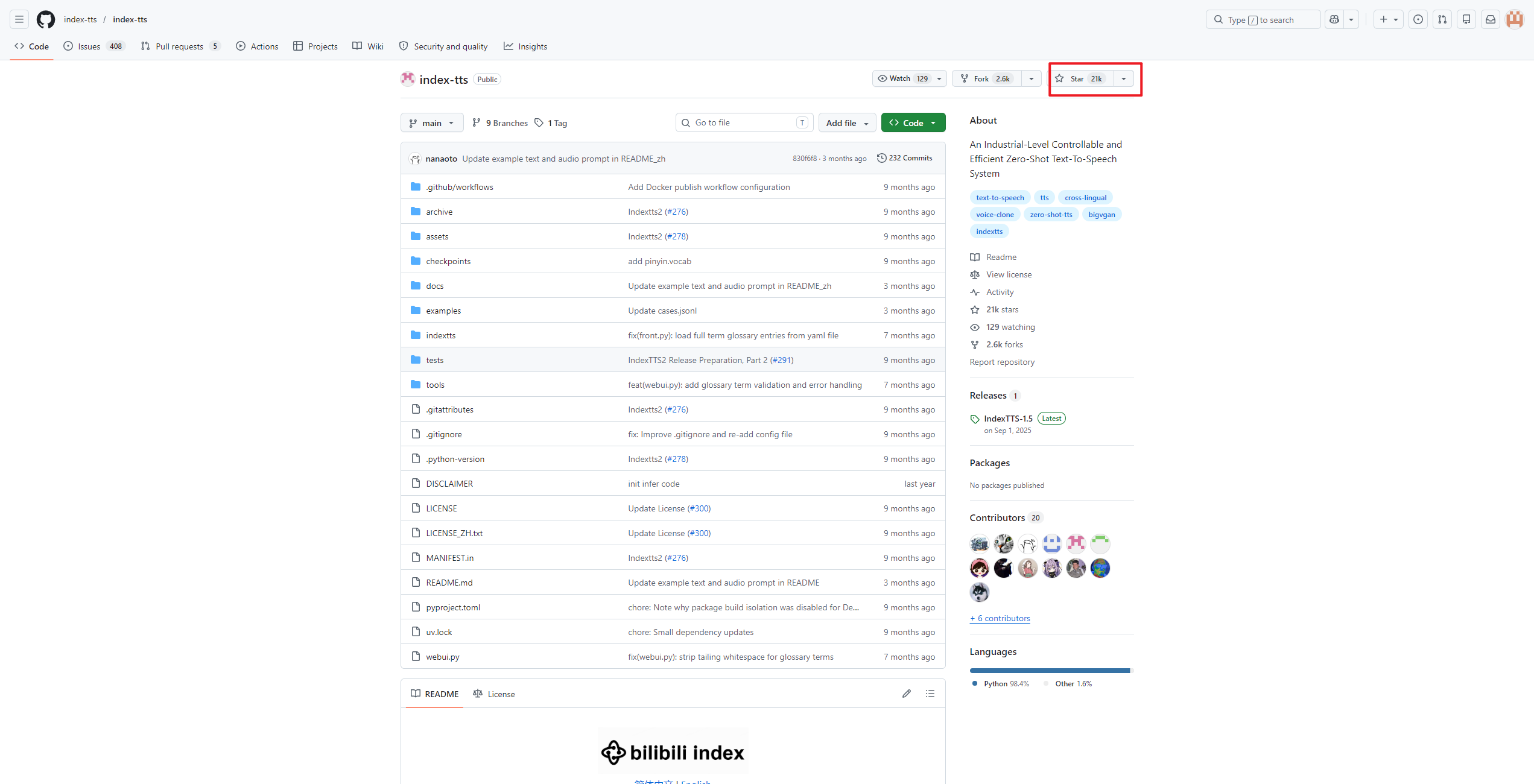The width and height of the screenshot is (1534, 784).
Task: Expand the Copilot dropdown arrow in header
Action: [1351, 19]
